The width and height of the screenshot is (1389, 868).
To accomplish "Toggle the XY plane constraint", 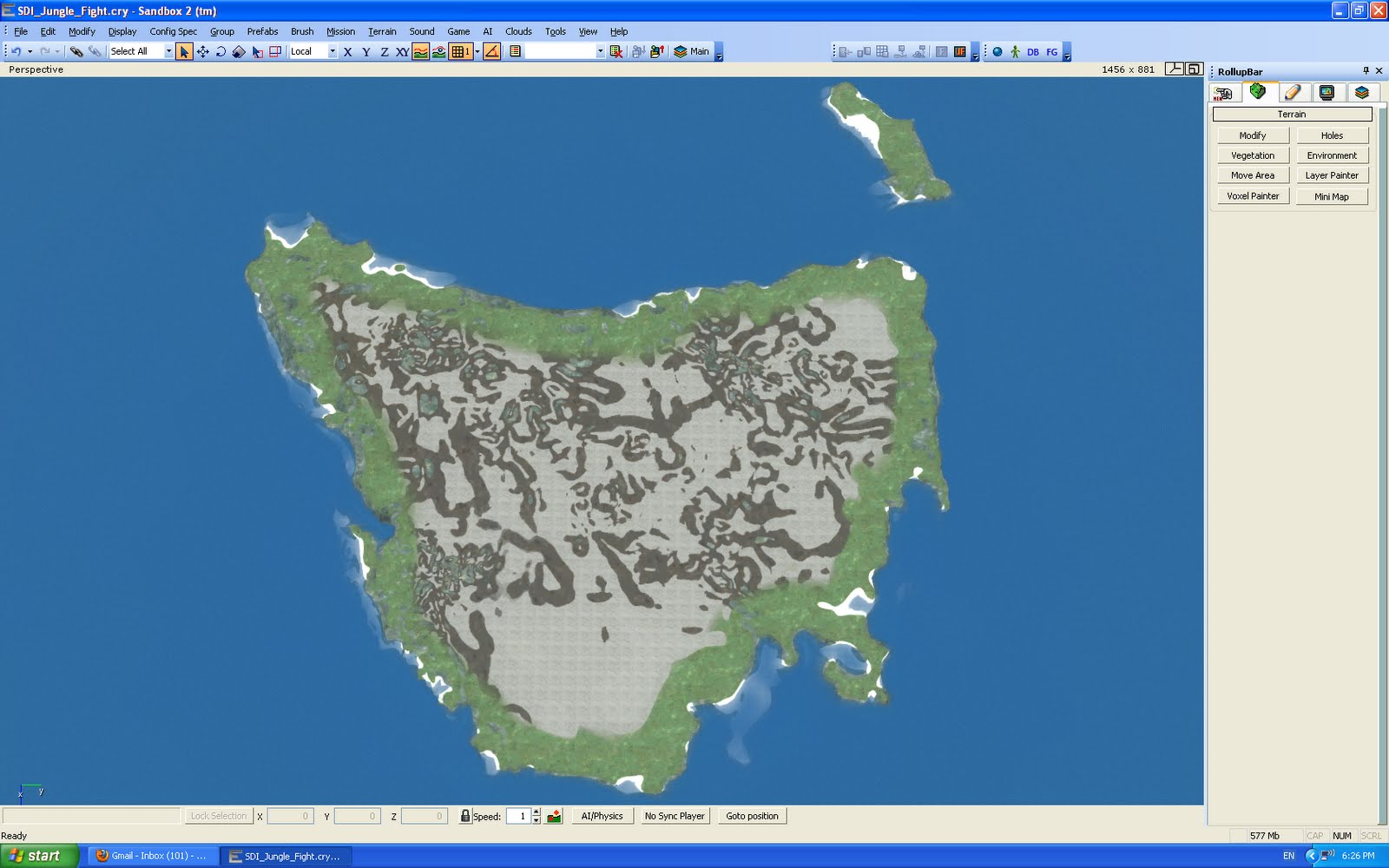I will 403,52.
